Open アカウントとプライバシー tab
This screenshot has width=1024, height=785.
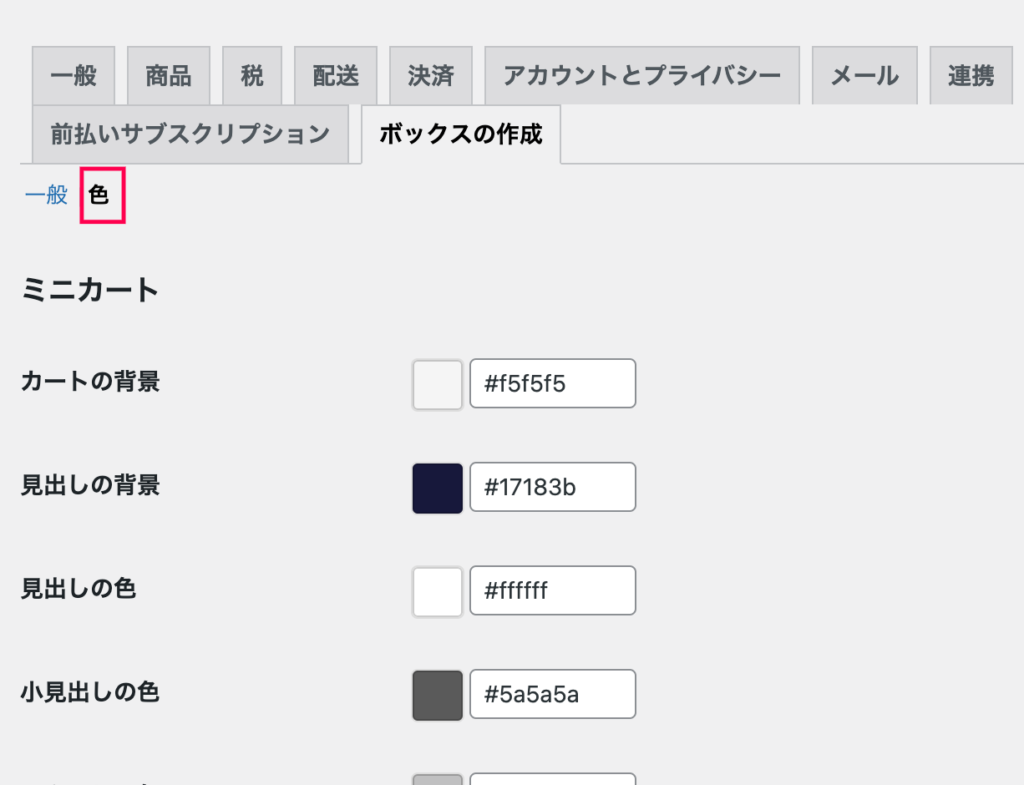pos(642,76)
